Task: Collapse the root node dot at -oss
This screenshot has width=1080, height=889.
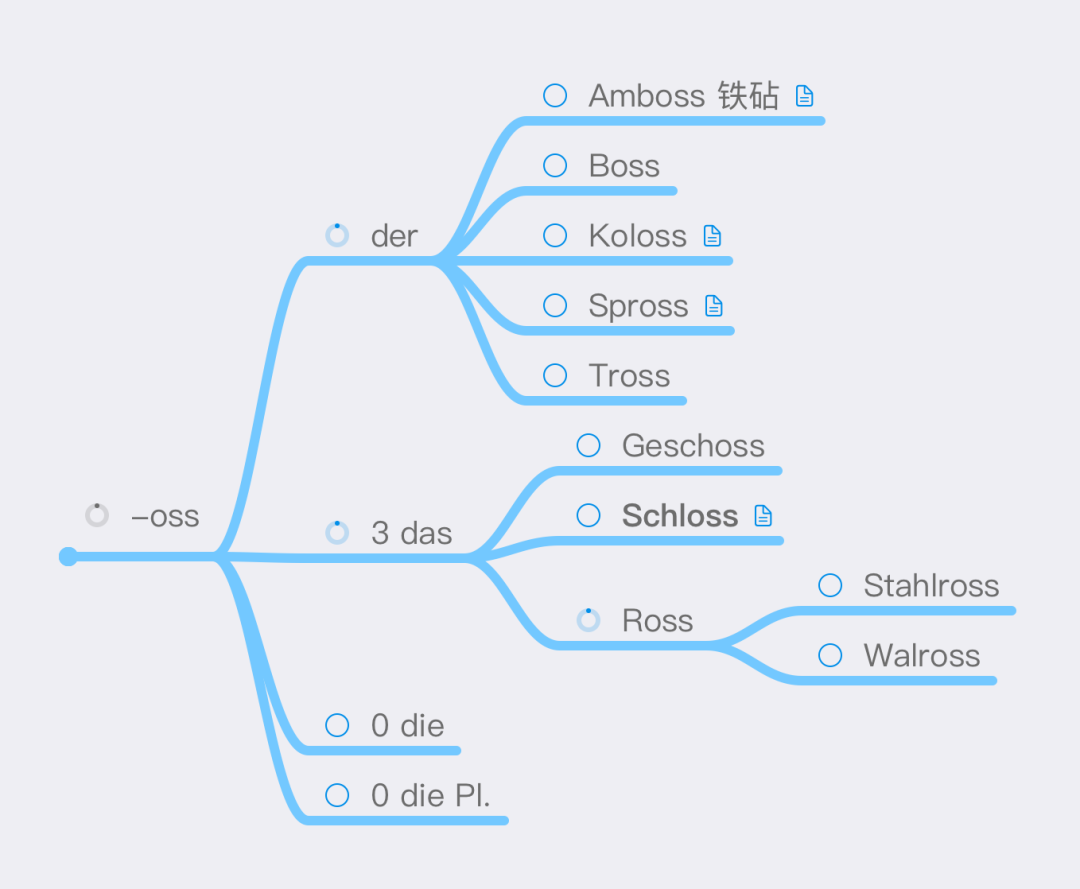Action: pyautogui.click(x=68, y=556)
